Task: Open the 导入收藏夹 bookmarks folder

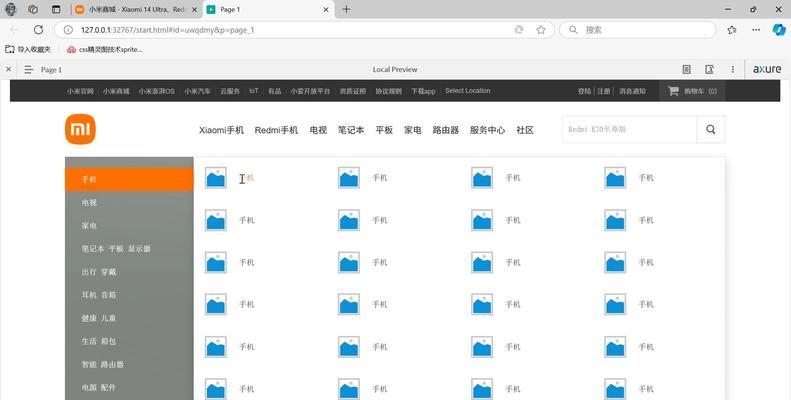Action: point(28,49)
